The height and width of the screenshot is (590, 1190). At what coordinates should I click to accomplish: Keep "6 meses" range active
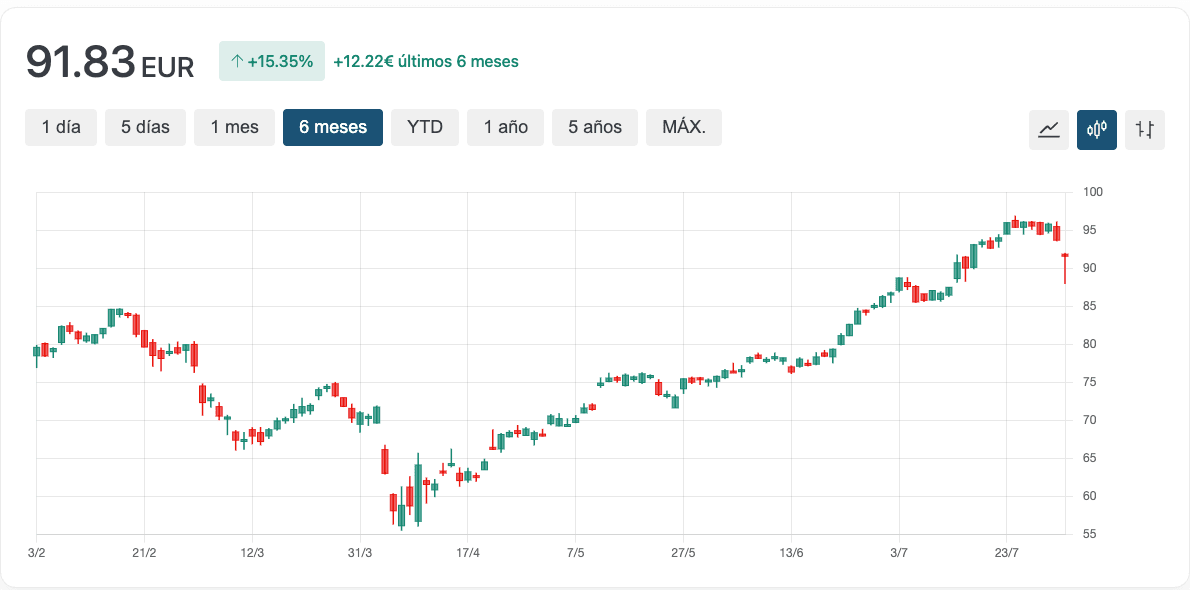(x=333, y=127)
